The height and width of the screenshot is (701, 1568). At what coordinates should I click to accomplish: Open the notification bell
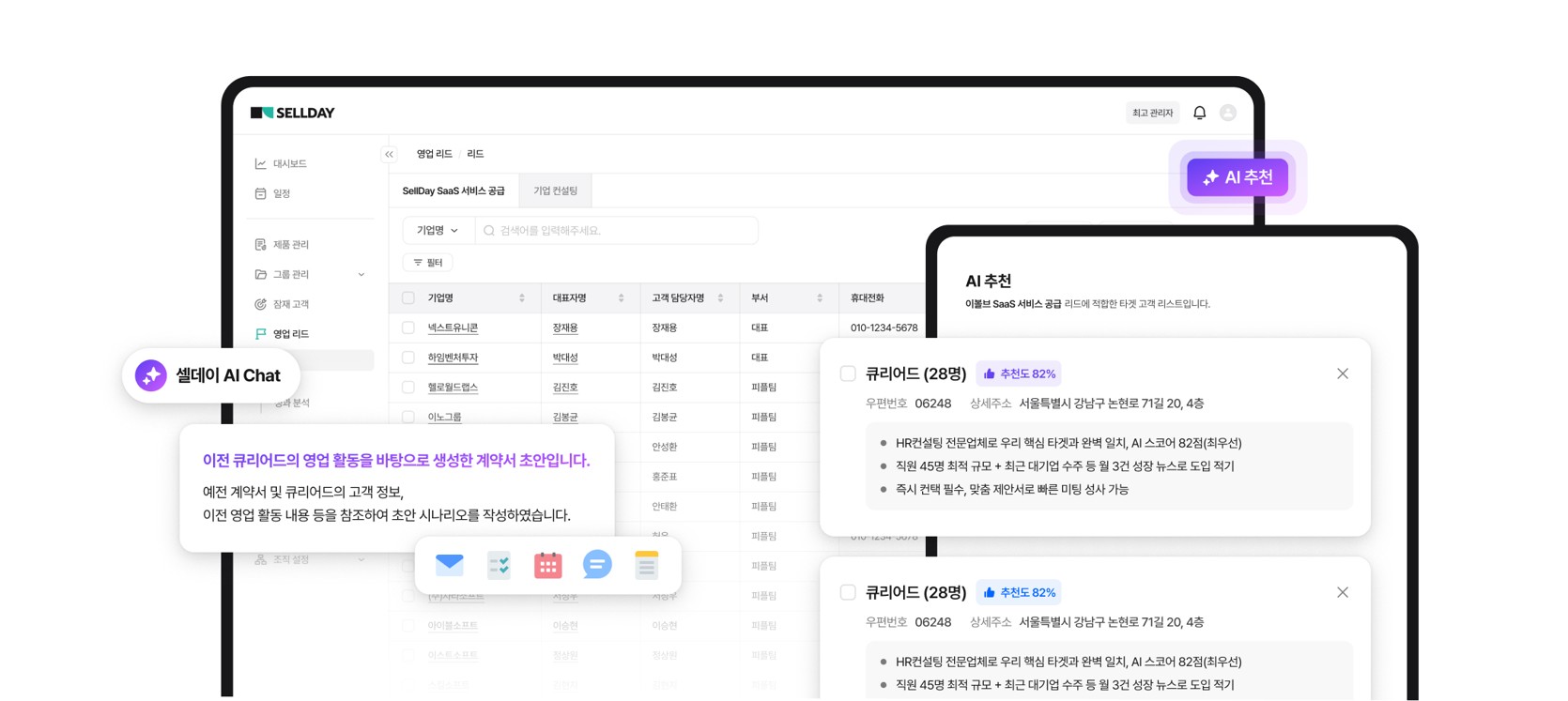pos(1199,113)
